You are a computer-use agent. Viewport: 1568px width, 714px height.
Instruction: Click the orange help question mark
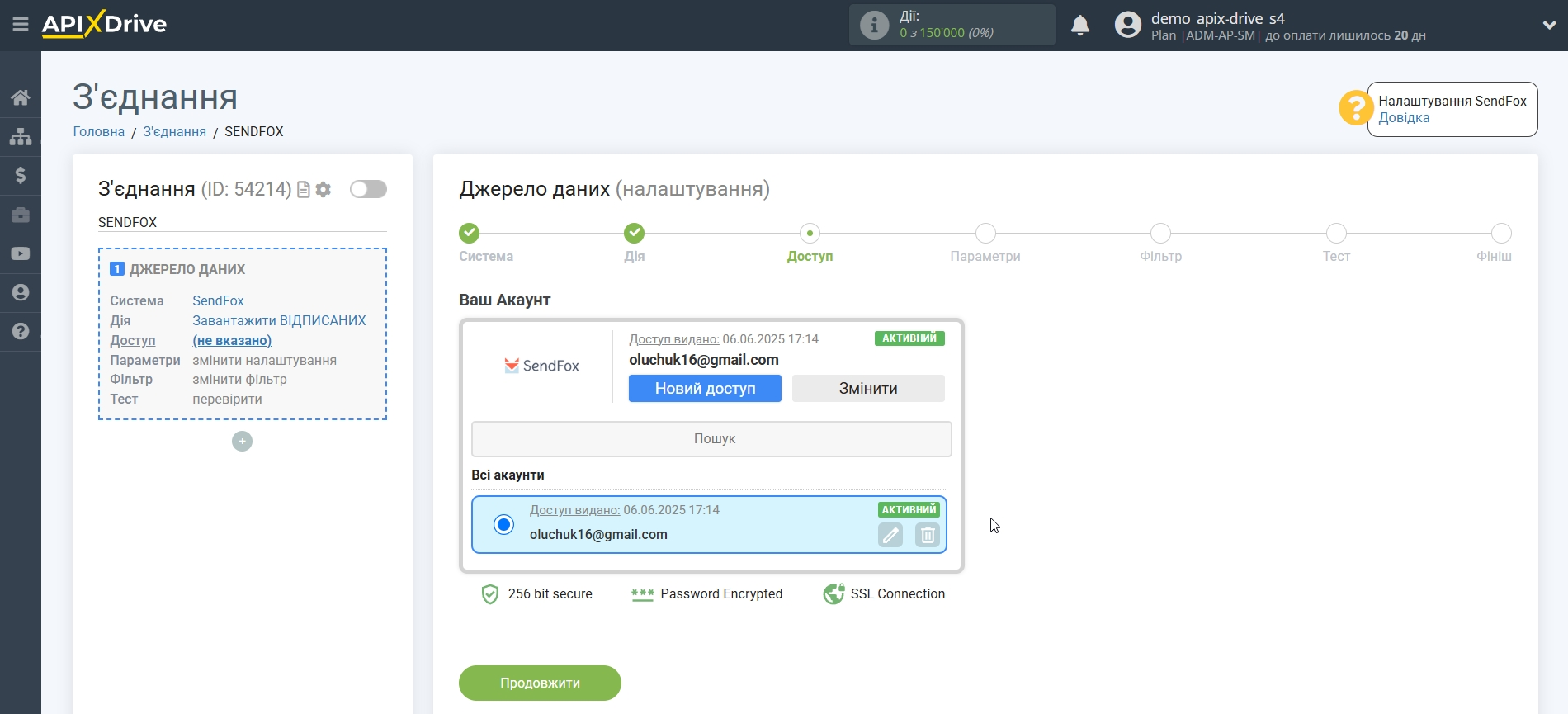click(x=1356, y=108)
